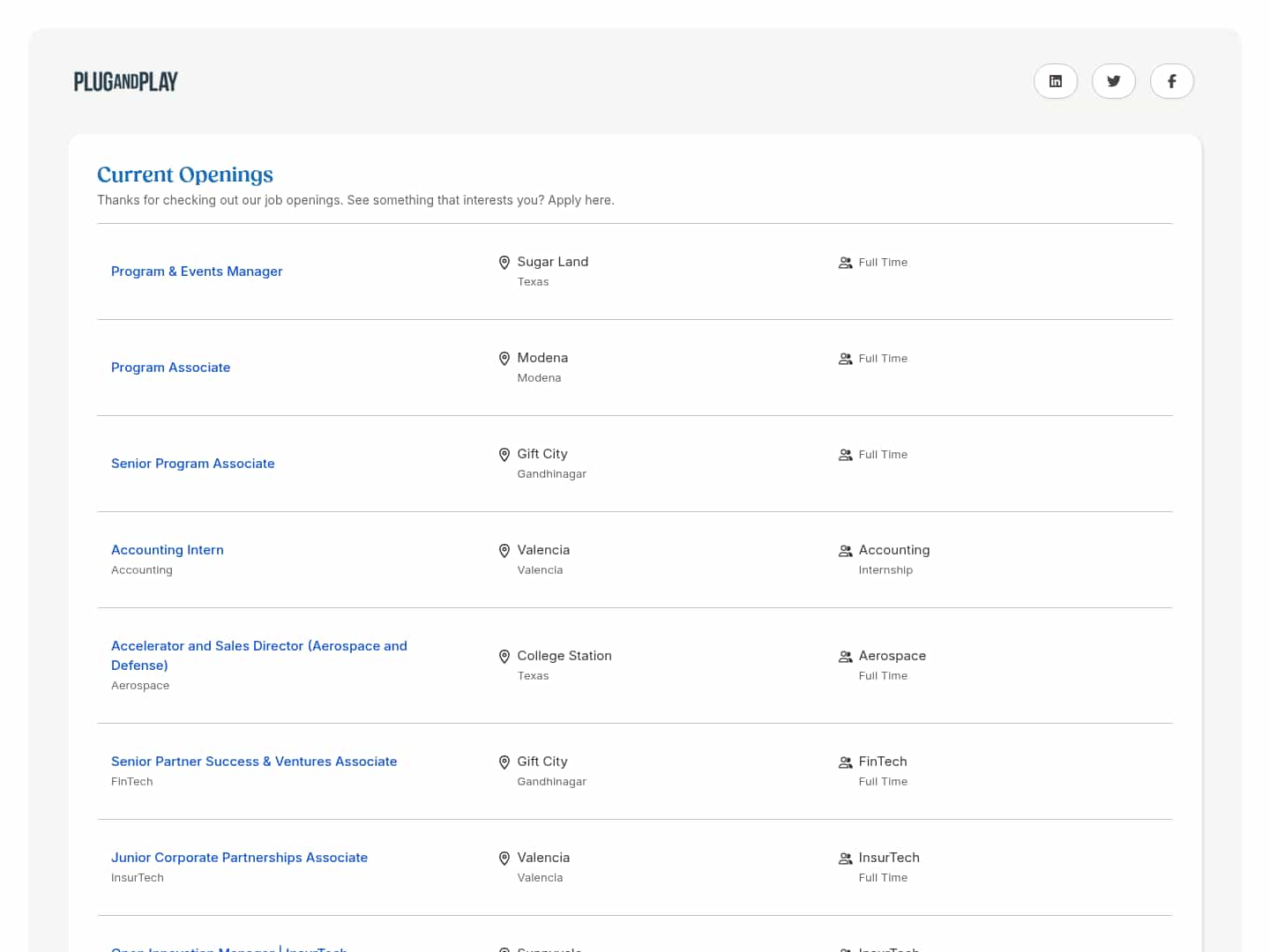Open Junior Corporate Partnerships Associate listing

[239, 858]
